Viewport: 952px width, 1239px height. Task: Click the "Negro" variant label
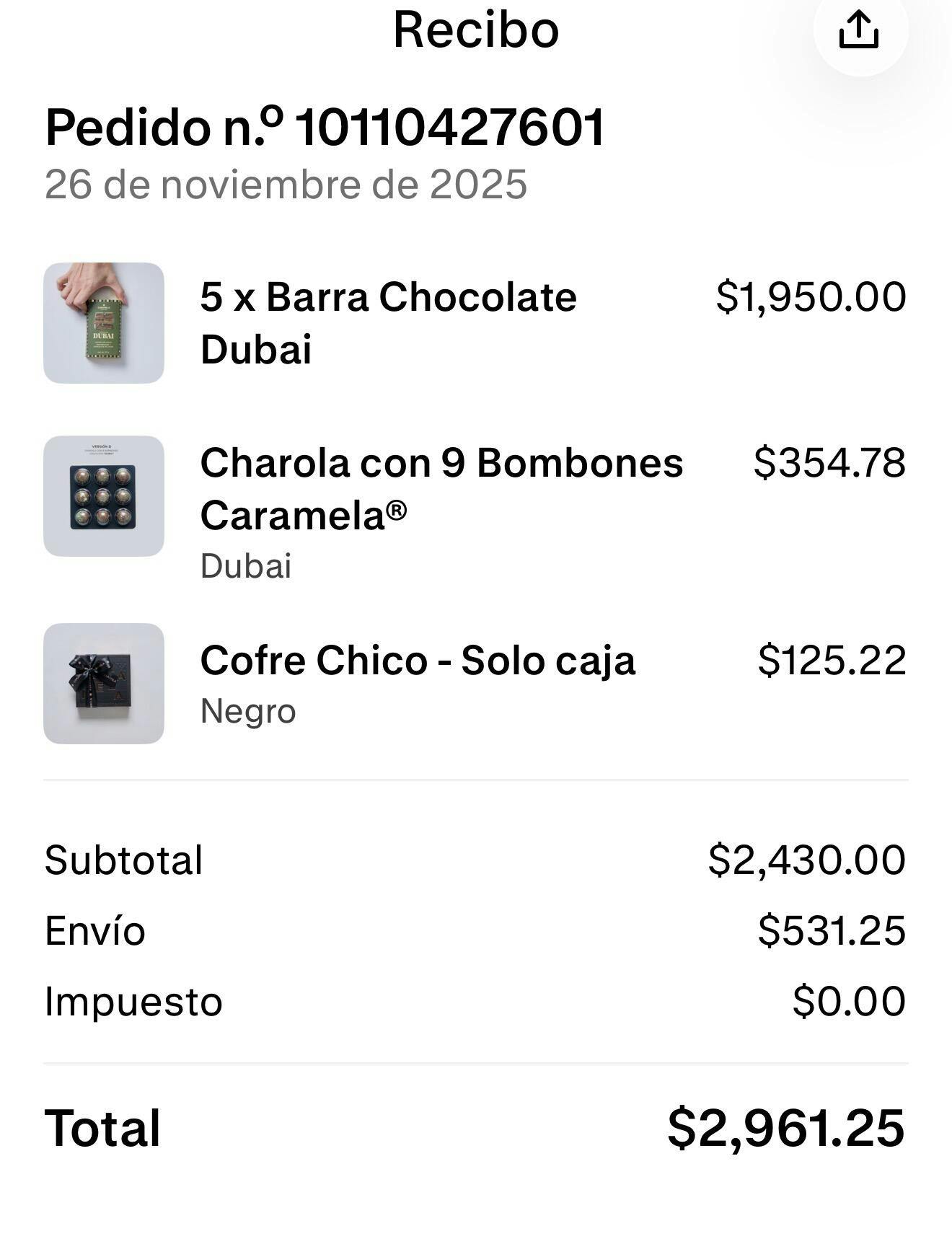[248, 712]
